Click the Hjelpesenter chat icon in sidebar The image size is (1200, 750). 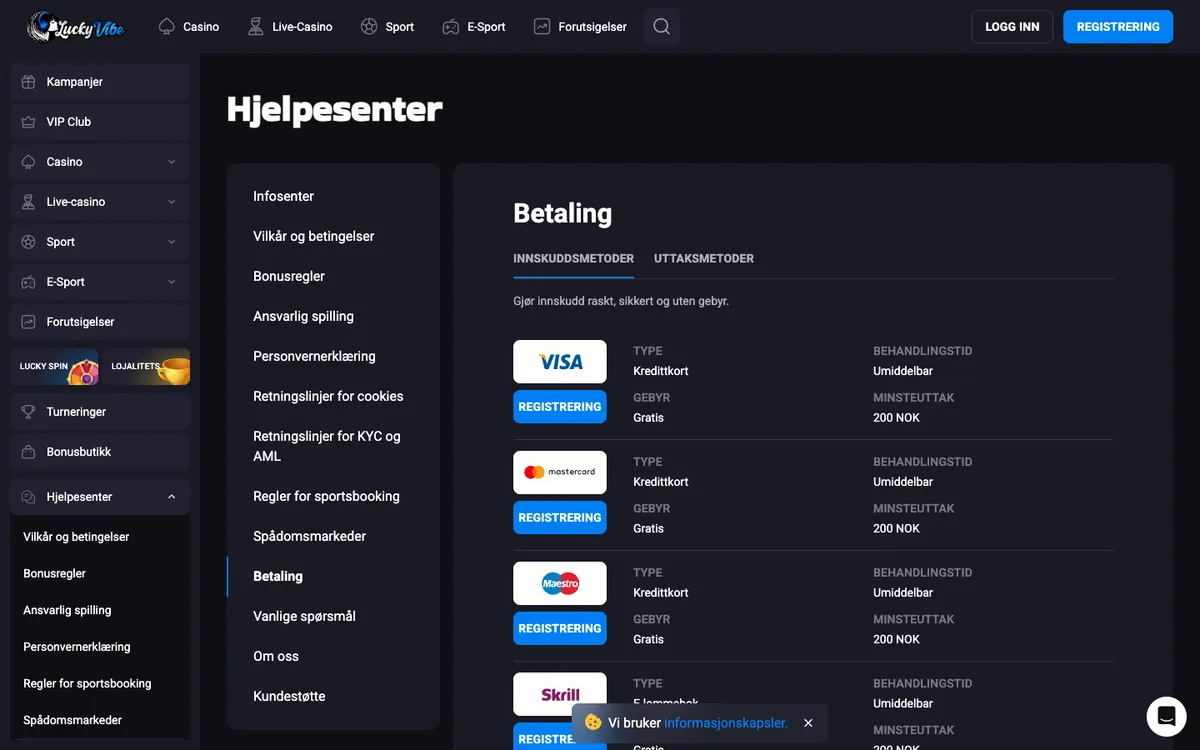[28, 497]
